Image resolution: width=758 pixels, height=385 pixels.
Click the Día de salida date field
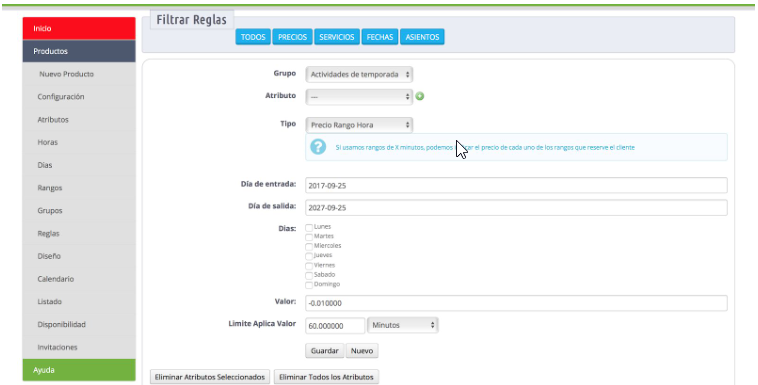pyautogui.click(x=516, y=207)
